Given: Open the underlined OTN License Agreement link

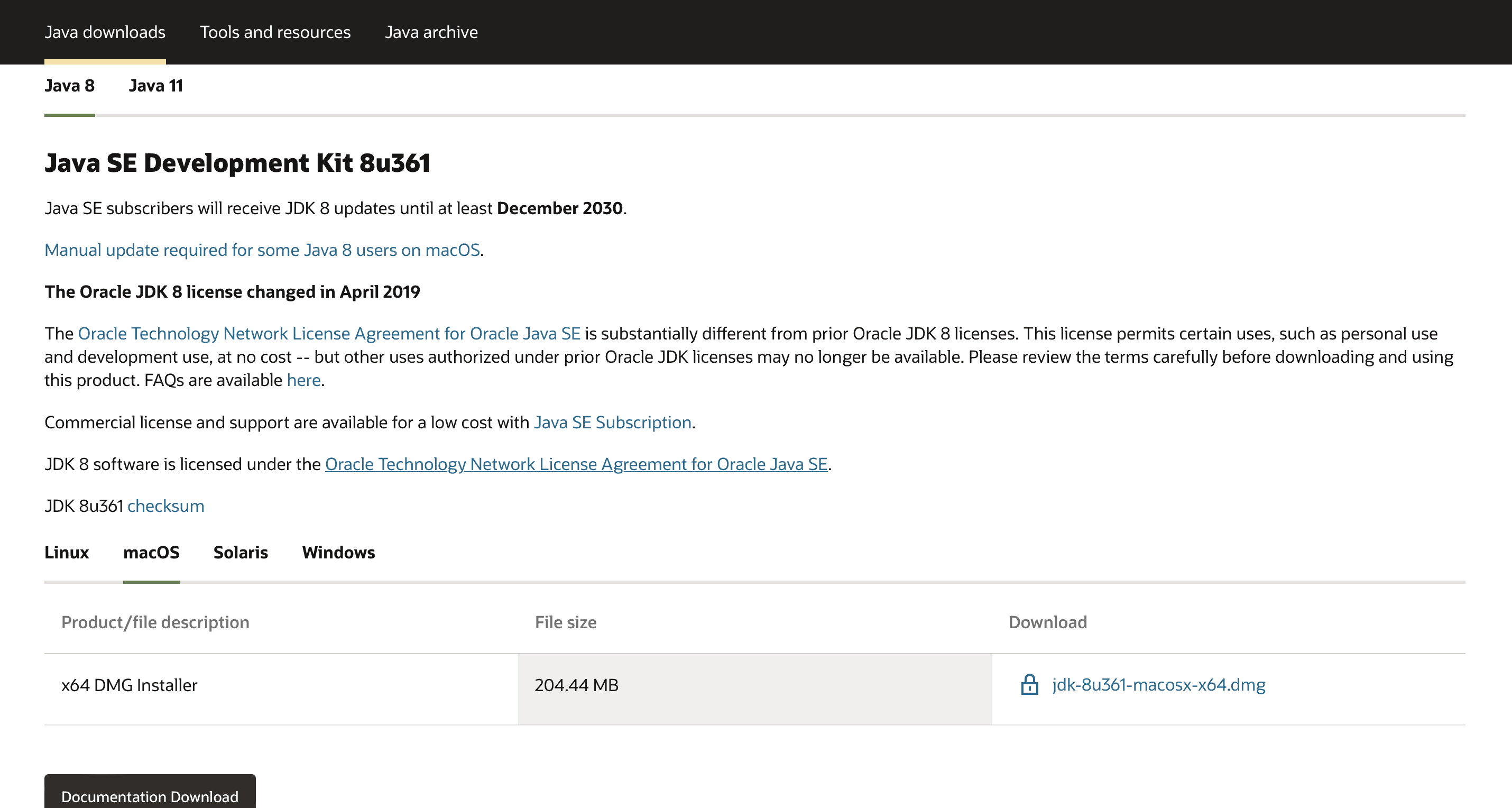Looking at the screenshot, I should (576, 464).
